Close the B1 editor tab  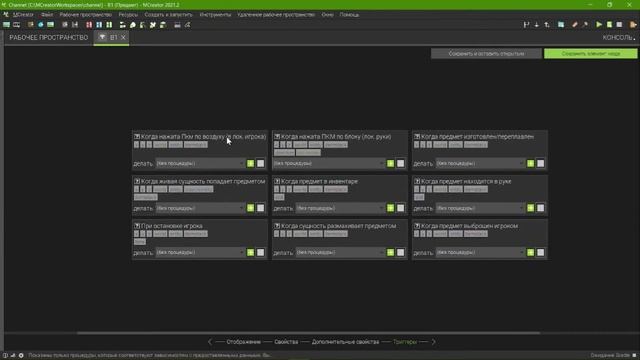123,38
